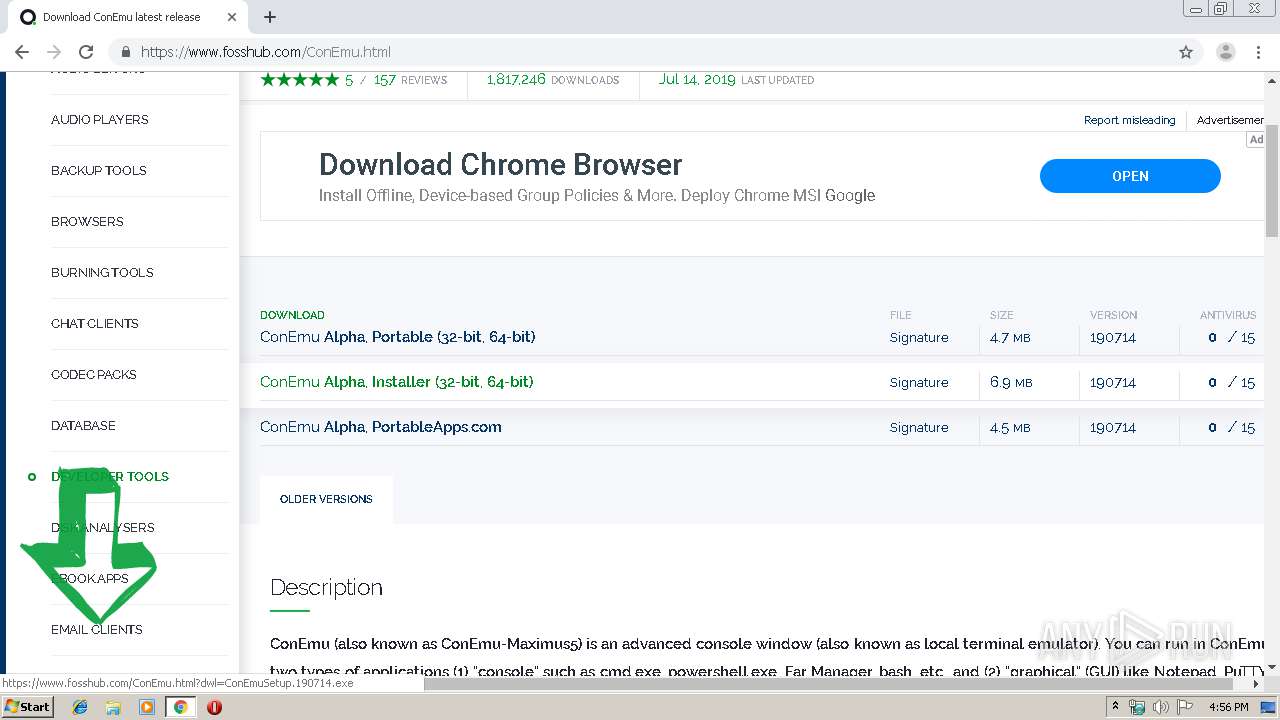Click the volume speaker tray icon
Viewport: 1280px width, 720px height.
(x=1161, y=707)
